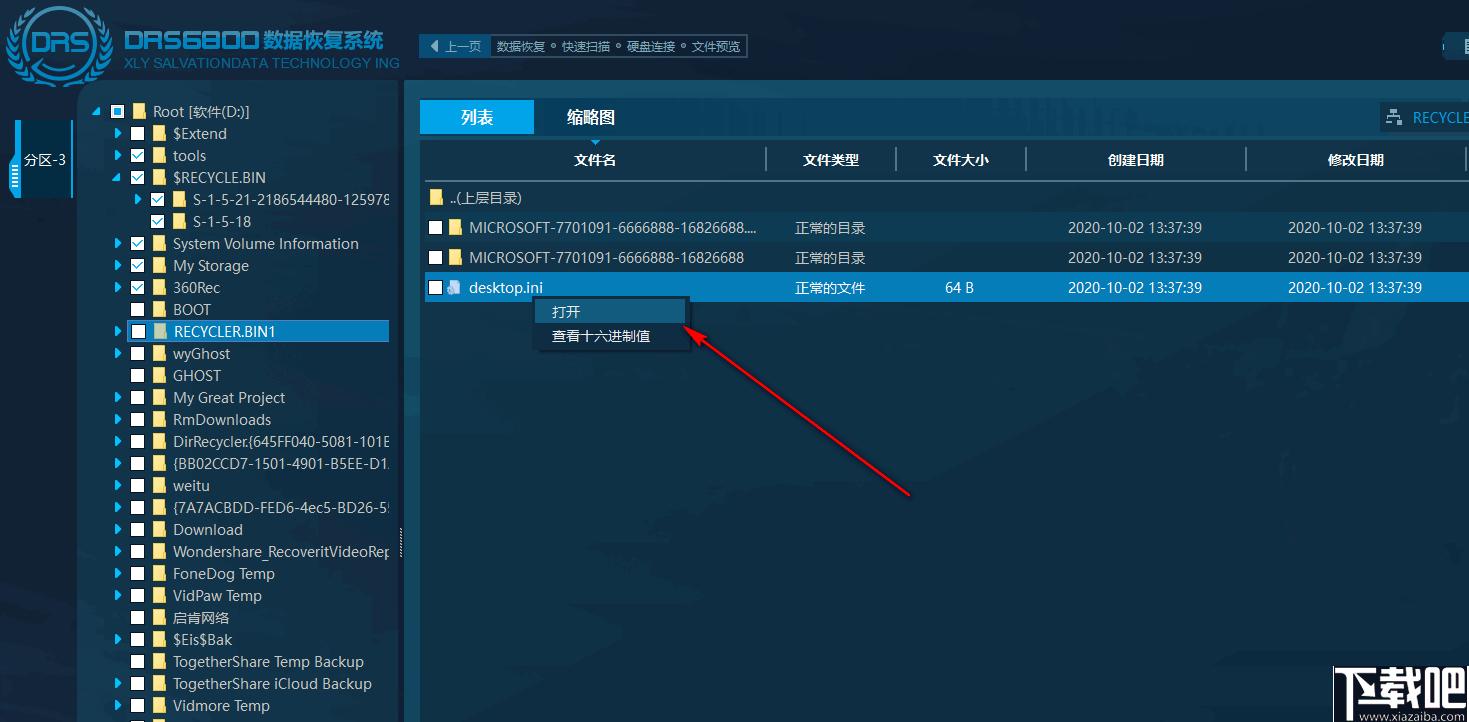
Task: Toggle the Root [软件(D:)] checkbox
Action: [118, 112]
